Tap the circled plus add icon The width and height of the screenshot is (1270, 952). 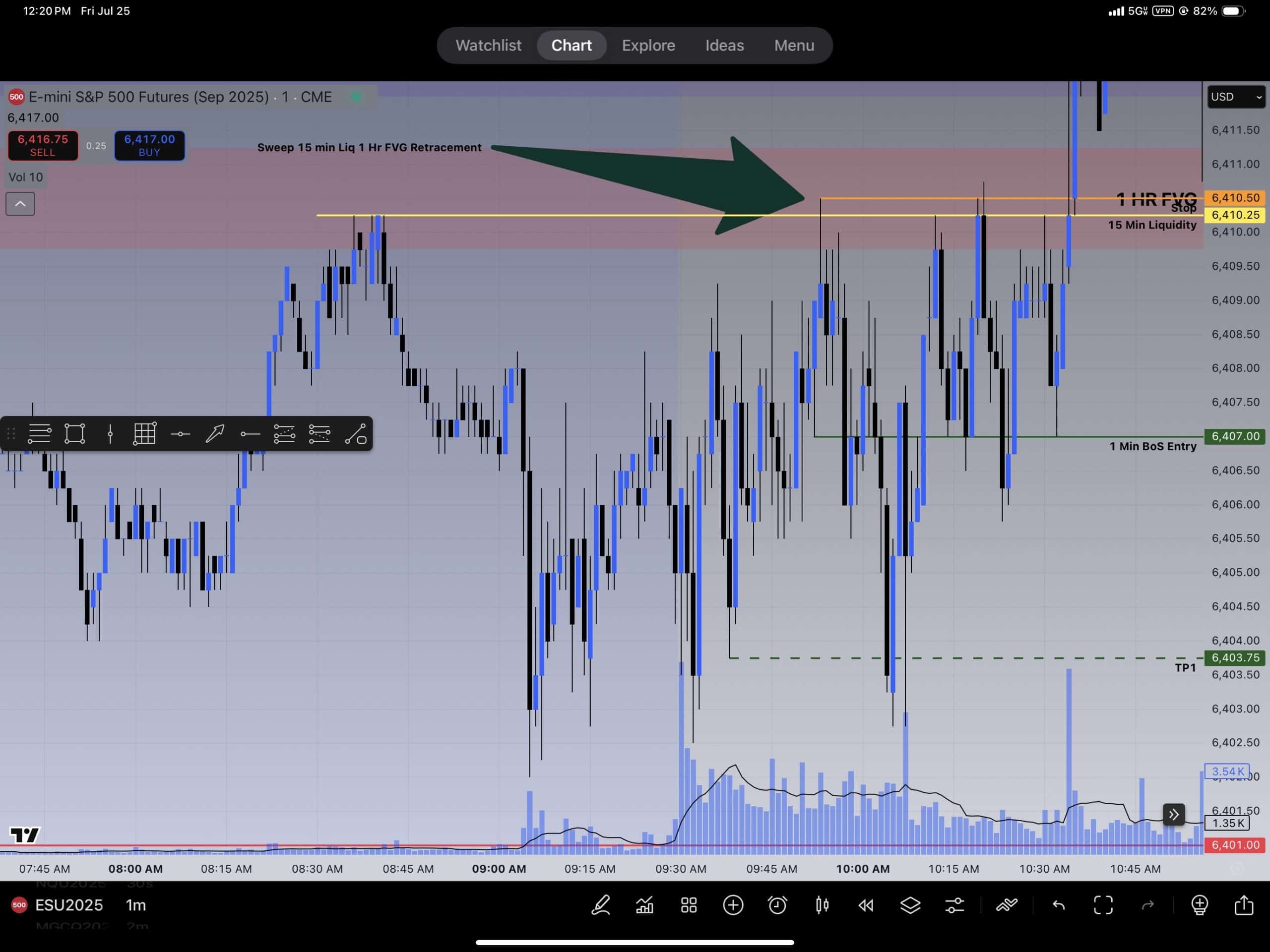[733, 905]
